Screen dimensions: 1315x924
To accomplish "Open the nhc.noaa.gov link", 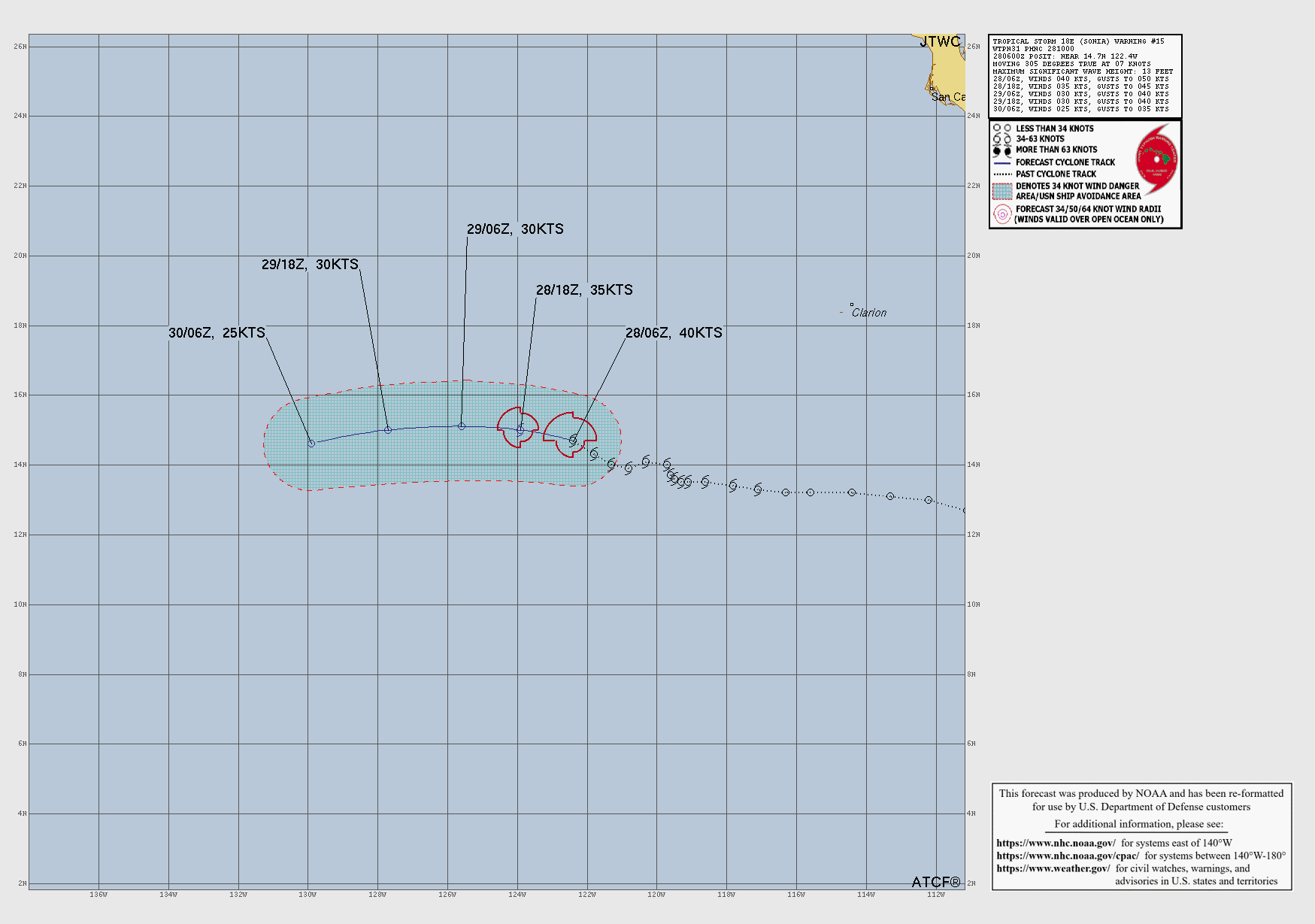I will tap(1056, 843).
